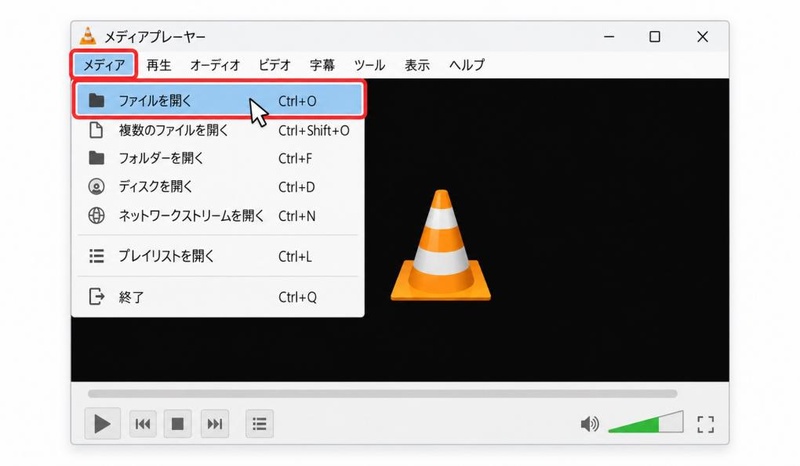Click the play button
This screenshot has height=466, width=800.
[102, 424]
